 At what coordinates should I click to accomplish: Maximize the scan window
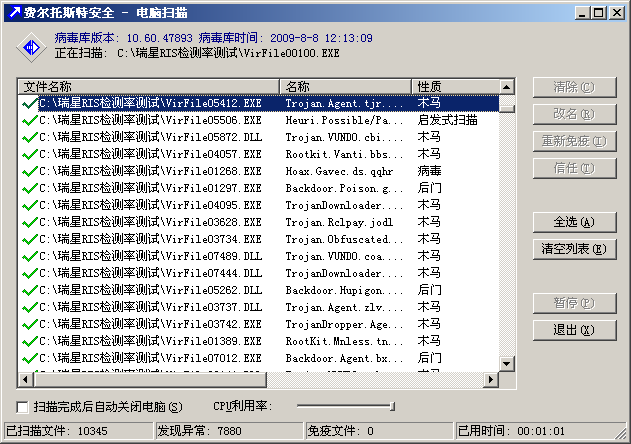click(598, 13)
